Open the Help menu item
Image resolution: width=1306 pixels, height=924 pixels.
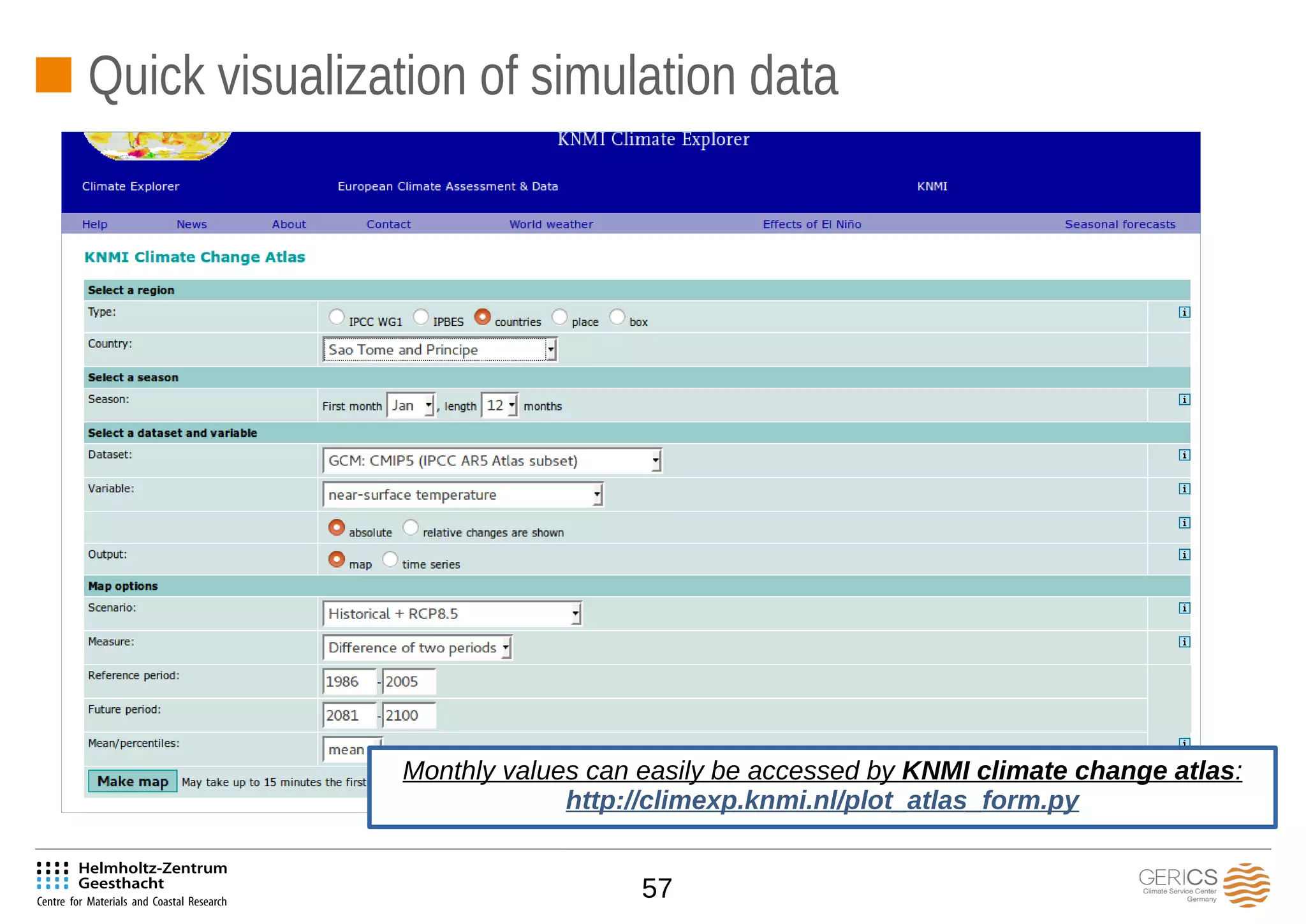coord(95,224)
